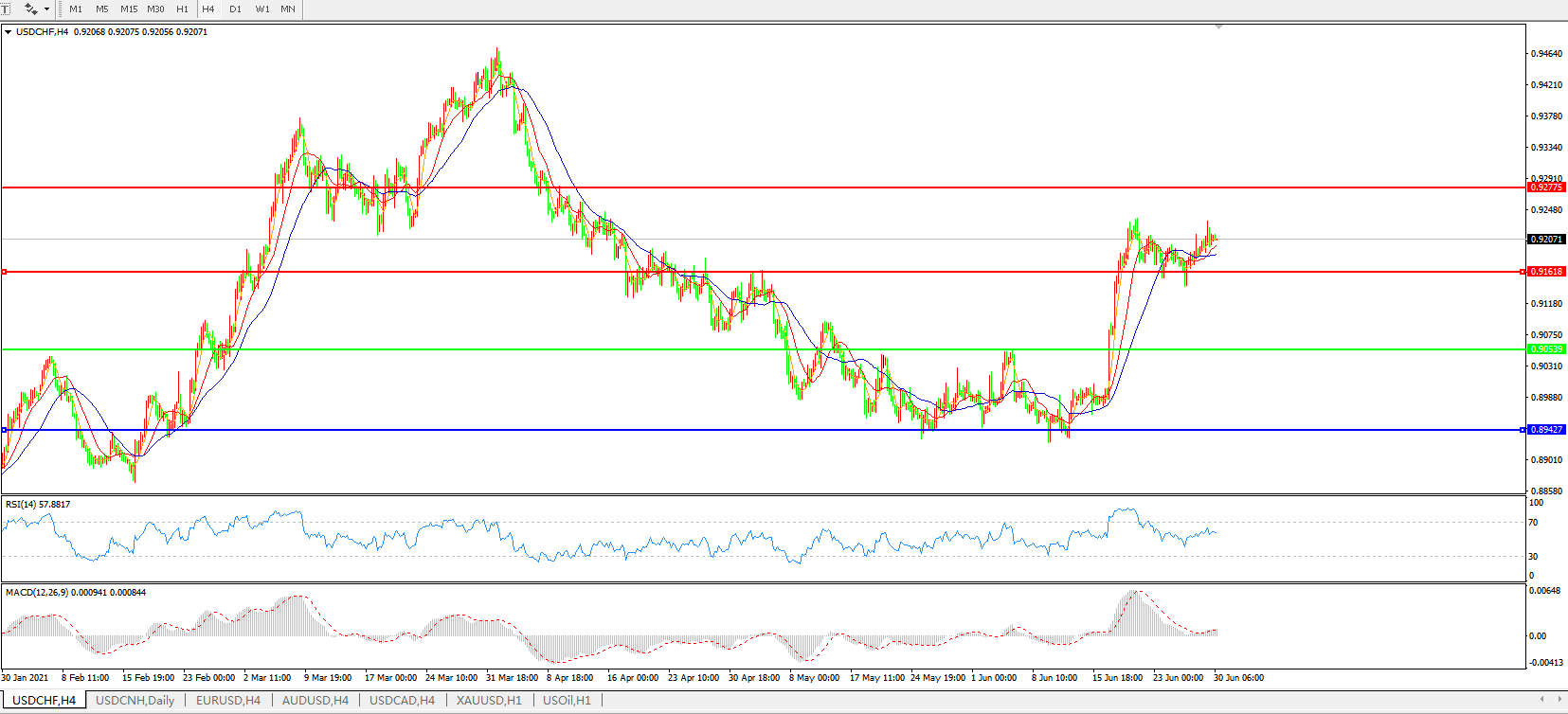Switch to the USDCNH,Daily chart tab

[x=135, y=701]
